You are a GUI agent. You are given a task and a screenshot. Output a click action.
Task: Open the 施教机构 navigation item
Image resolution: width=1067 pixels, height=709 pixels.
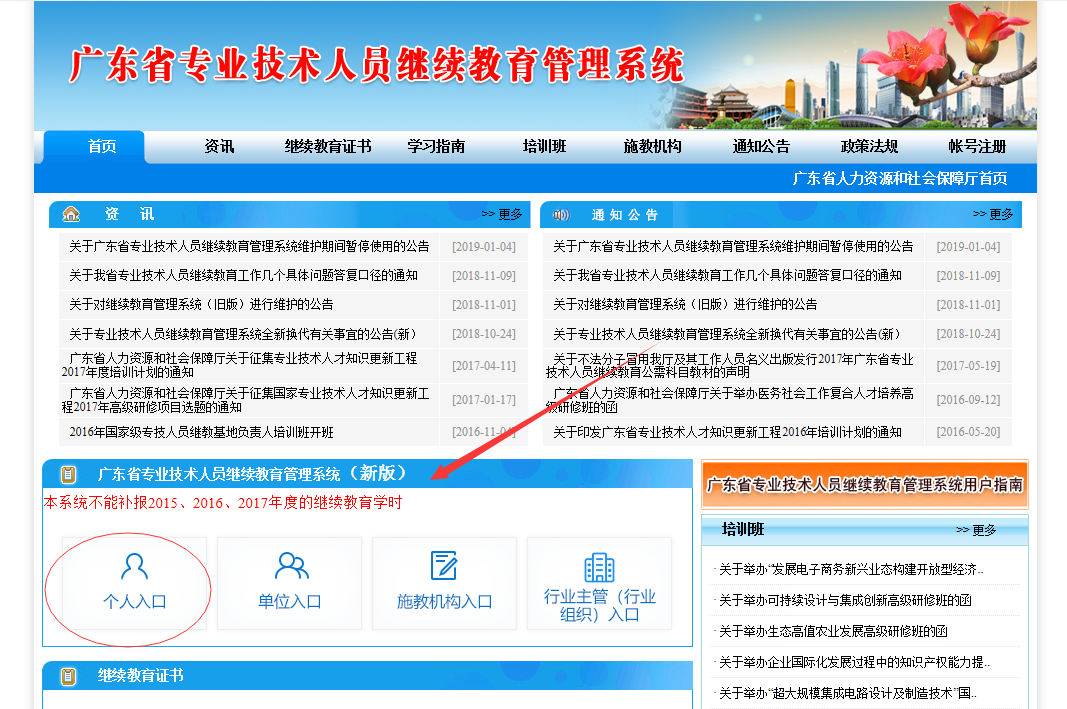(x=653, y=146)
